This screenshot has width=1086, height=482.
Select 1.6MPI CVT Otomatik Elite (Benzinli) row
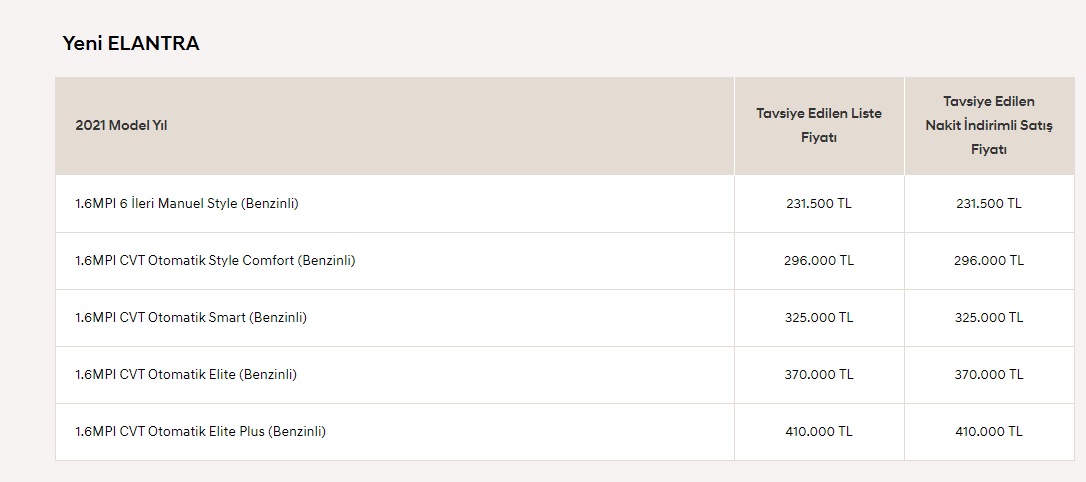pos(564,375)
